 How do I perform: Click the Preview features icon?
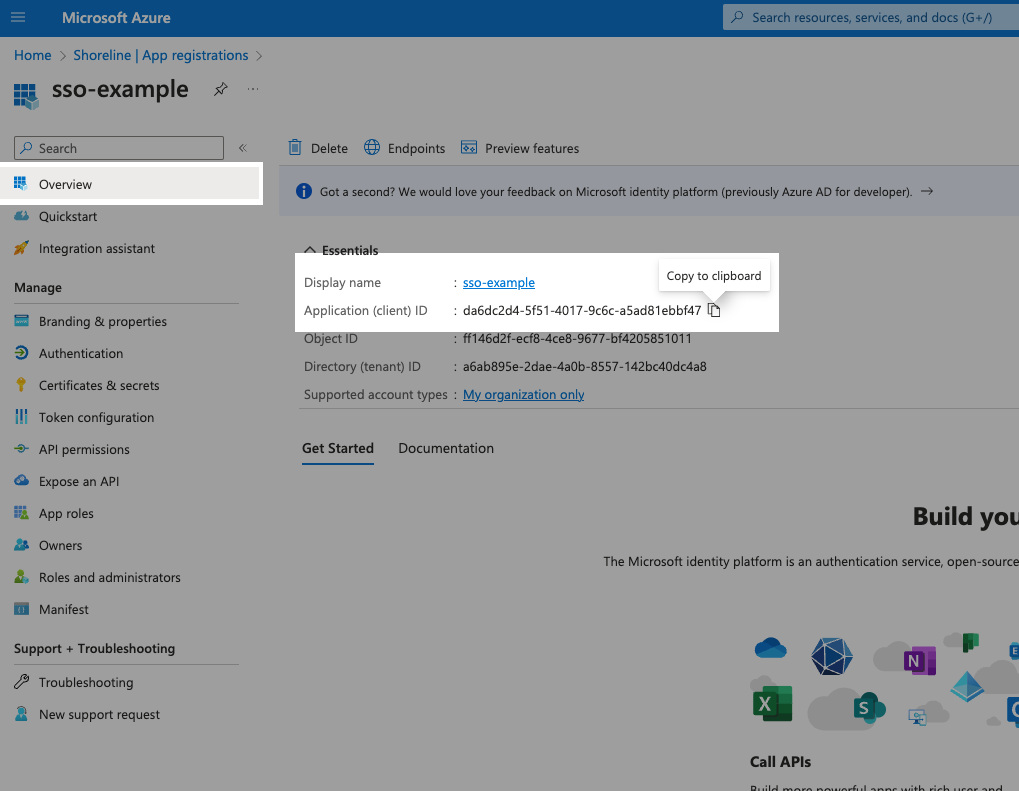point(469,148)
